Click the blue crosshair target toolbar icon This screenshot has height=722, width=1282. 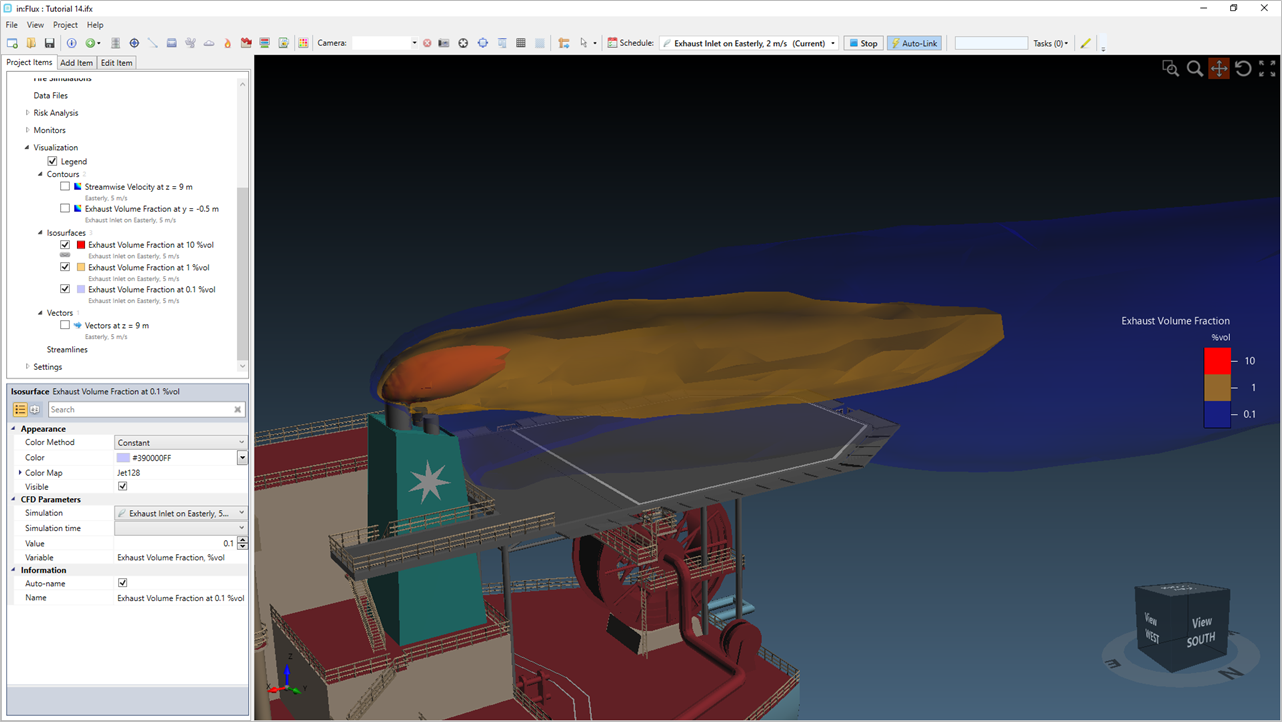tap(134, 43)
